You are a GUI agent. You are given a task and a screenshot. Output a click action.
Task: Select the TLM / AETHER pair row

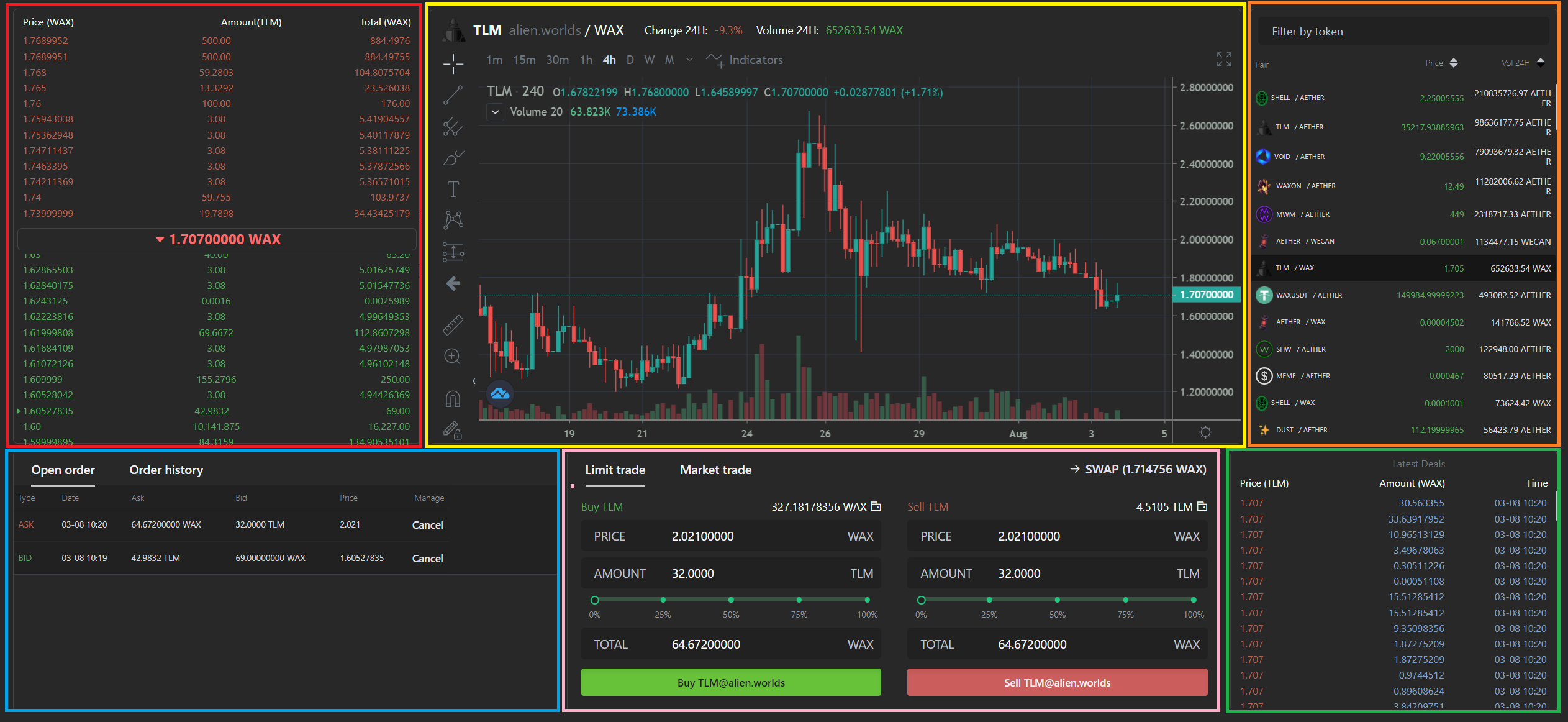tap(1403, 127)
